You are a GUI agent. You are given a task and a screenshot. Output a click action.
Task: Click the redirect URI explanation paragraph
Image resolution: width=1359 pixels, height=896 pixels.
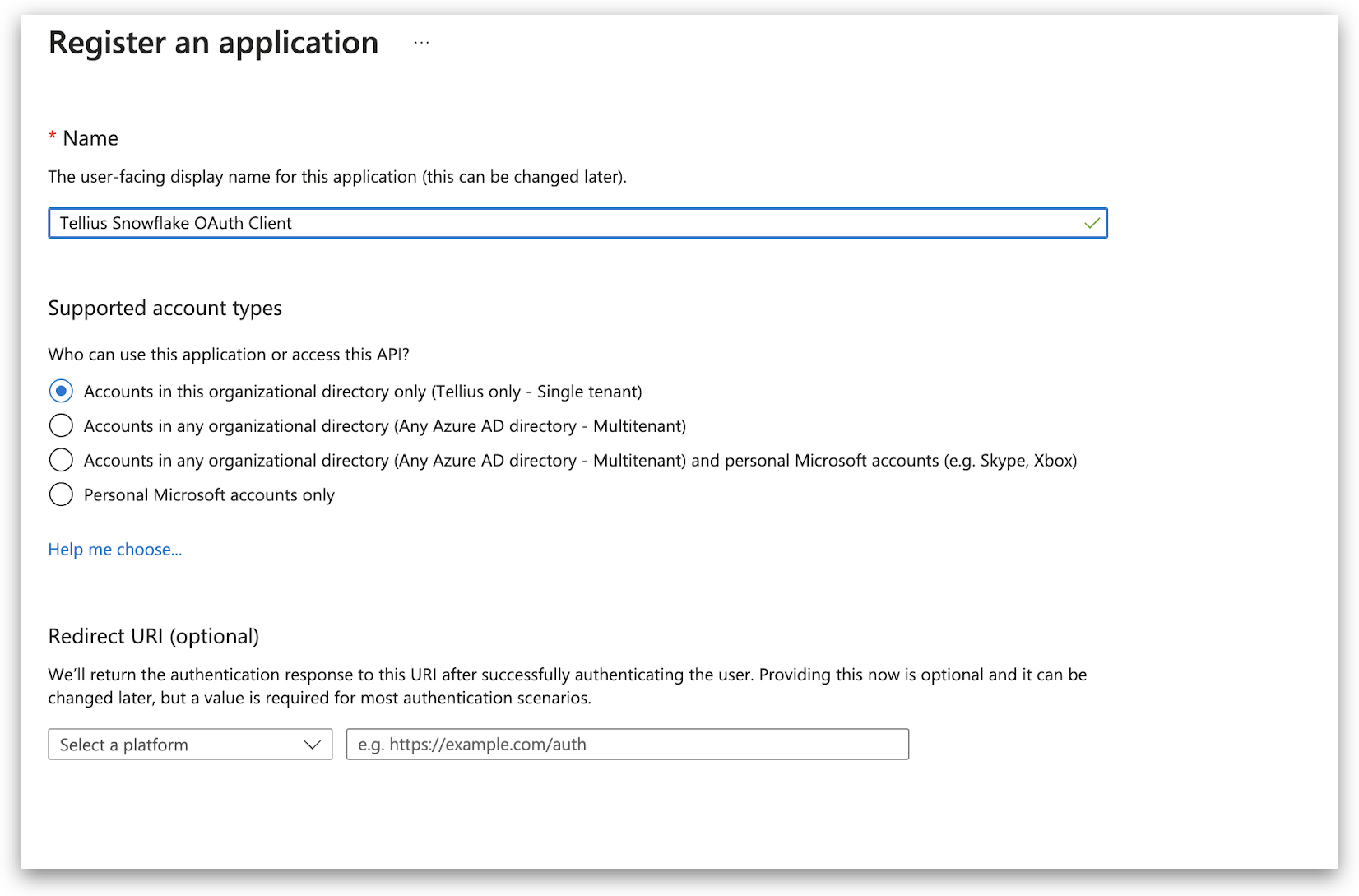point(567,686)
